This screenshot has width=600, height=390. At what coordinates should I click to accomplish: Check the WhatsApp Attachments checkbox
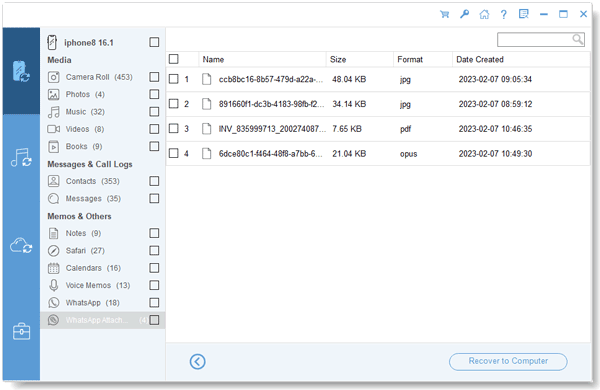tap(154, 320)
